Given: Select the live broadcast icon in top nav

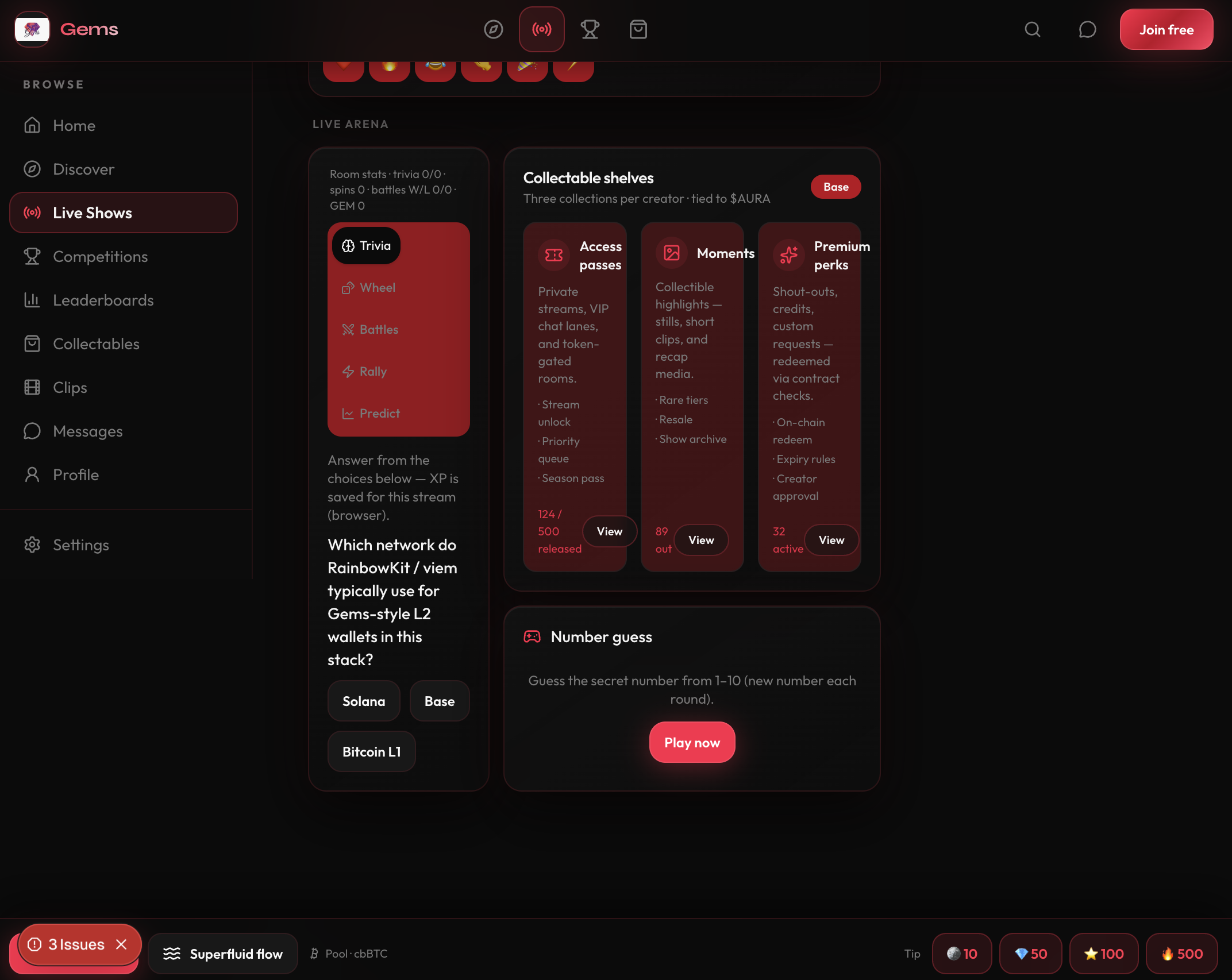Looking at the screenshot, I should (x=541, y=29).
